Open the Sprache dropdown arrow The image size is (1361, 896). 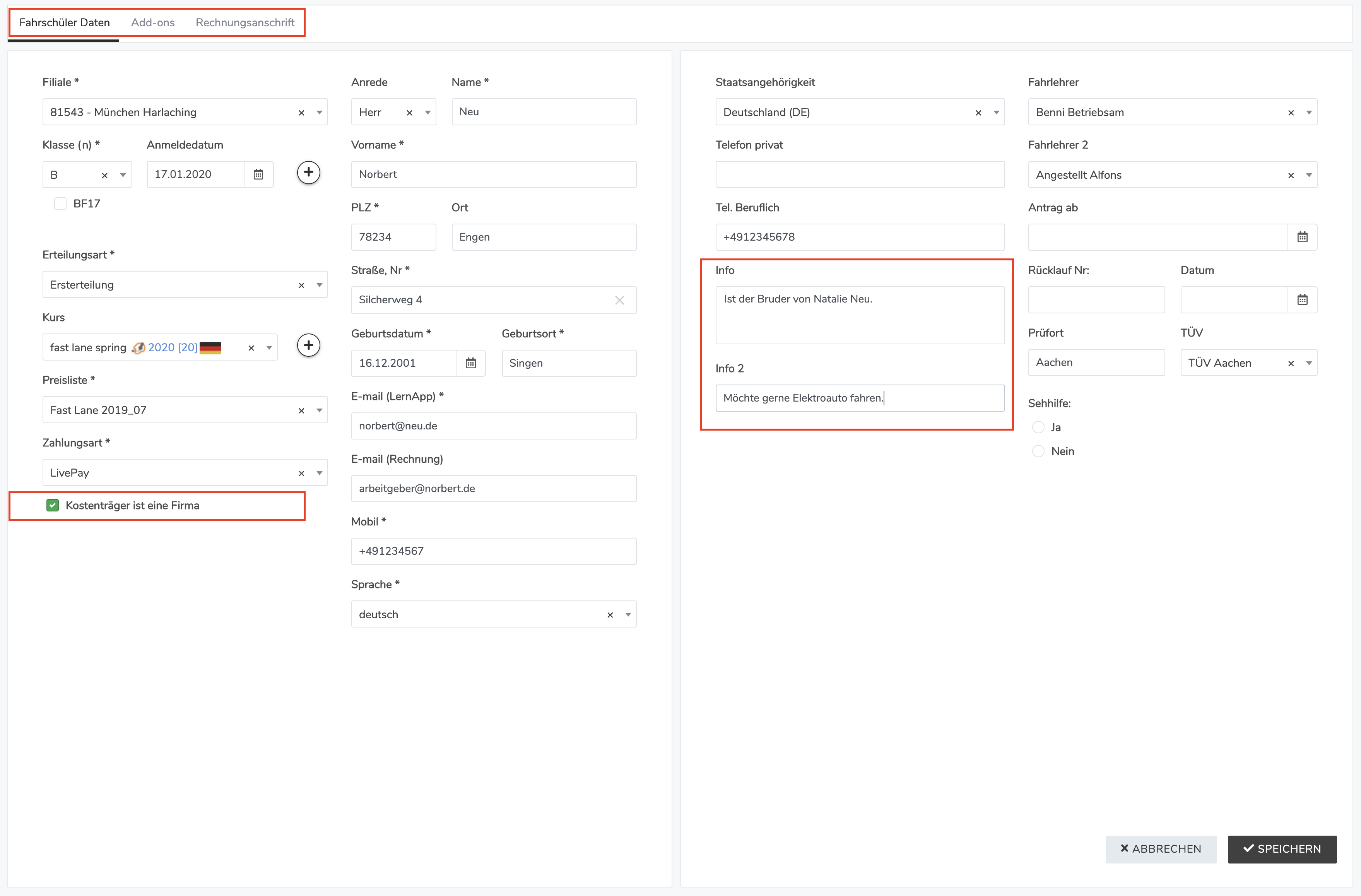coord(628,615)
